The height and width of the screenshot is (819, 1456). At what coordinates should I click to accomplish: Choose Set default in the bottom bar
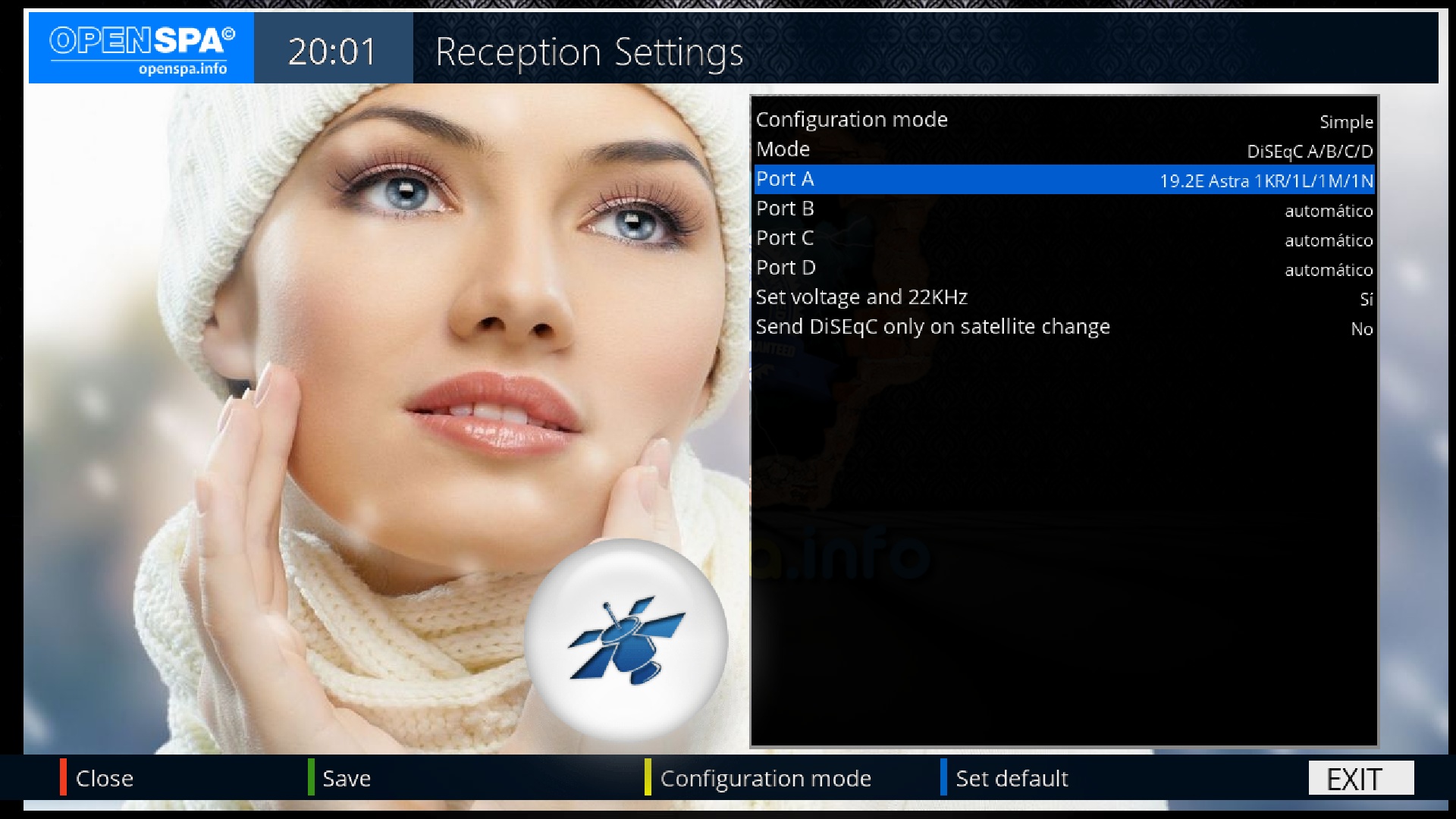[1012, 779]
